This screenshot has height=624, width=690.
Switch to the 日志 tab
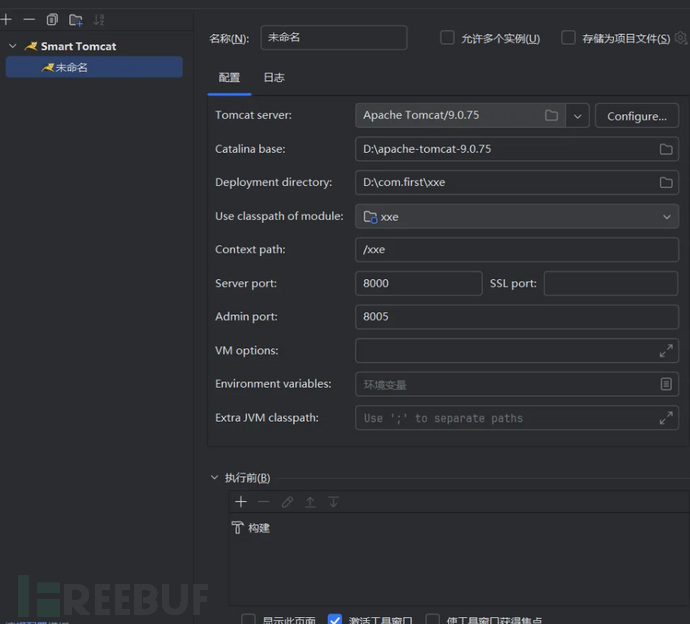coord(274,77)
